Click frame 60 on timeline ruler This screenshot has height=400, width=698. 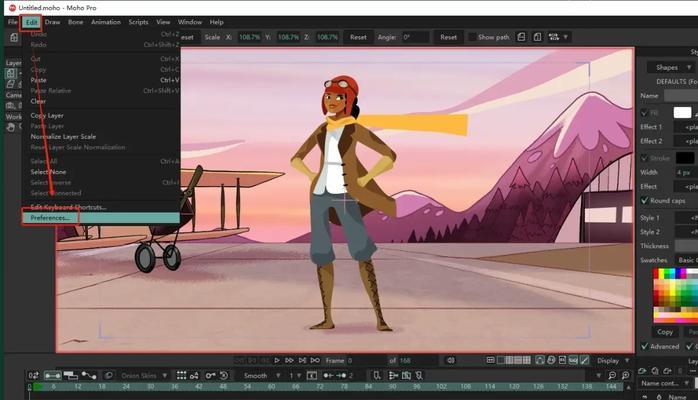pos(271,387)
